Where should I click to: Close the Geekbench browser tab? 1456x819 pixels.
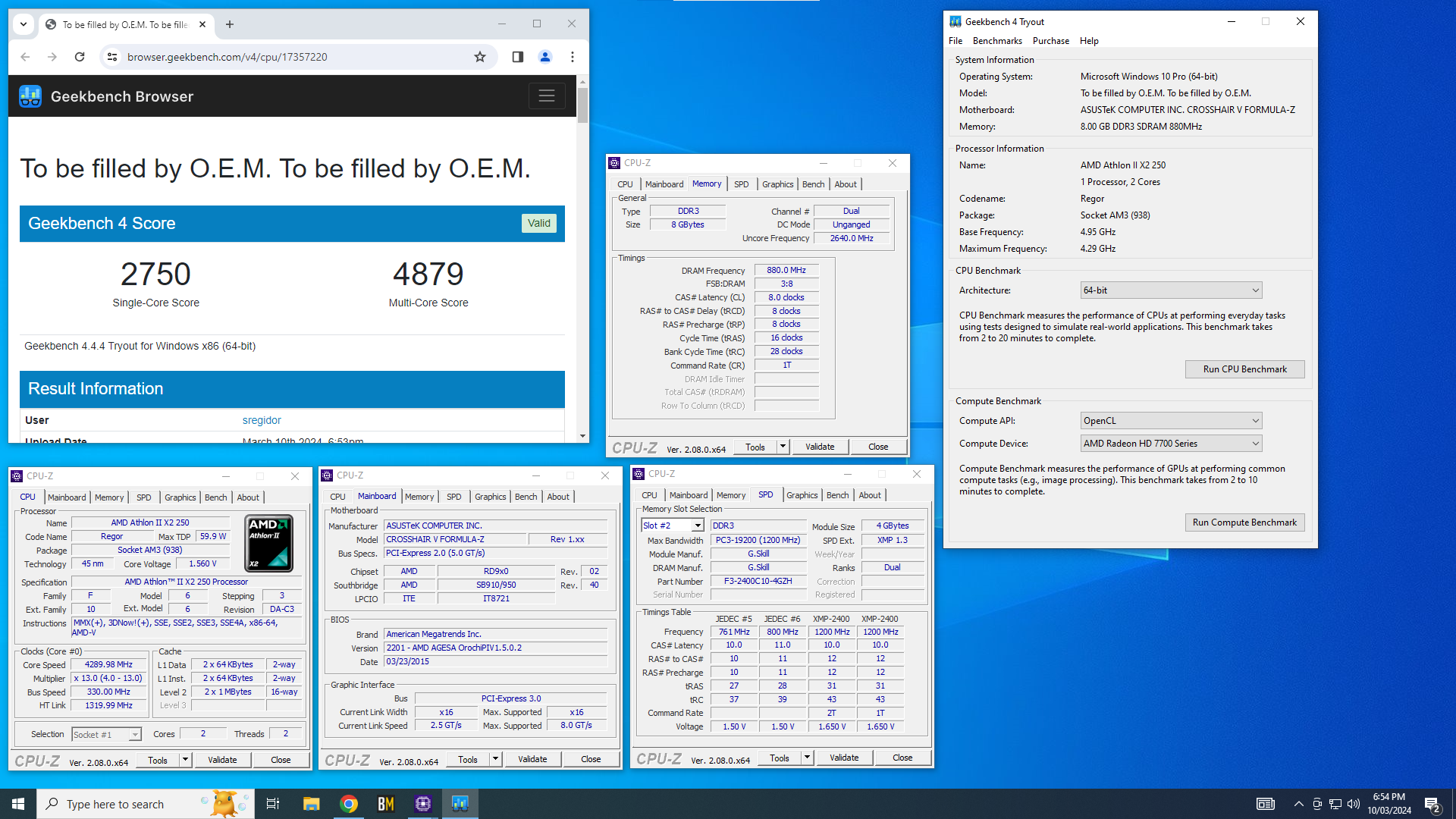(202, 24)
